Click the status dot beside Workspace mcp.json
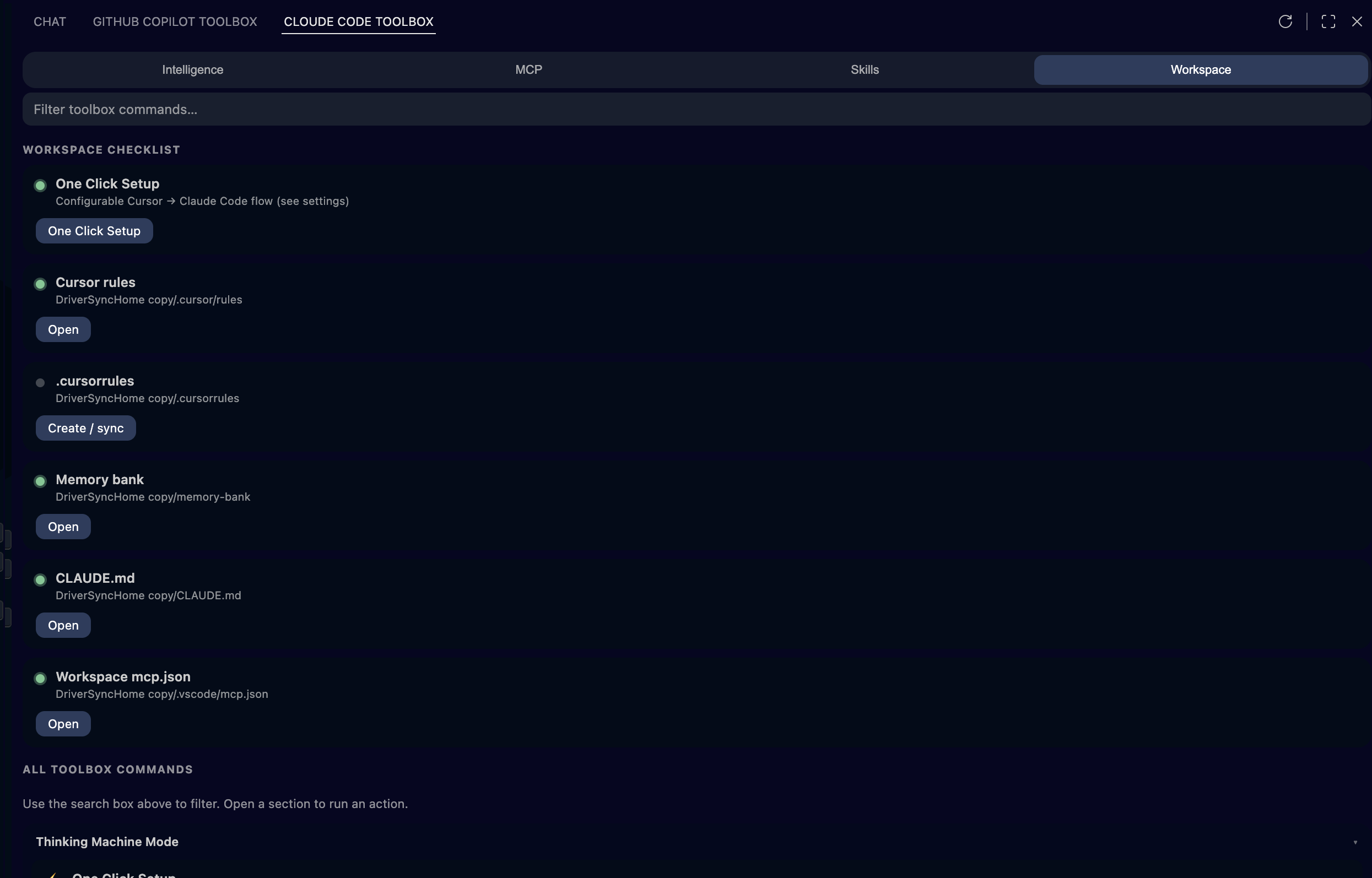The height and width of the screenshot is (878, 1372). point(40,679)
